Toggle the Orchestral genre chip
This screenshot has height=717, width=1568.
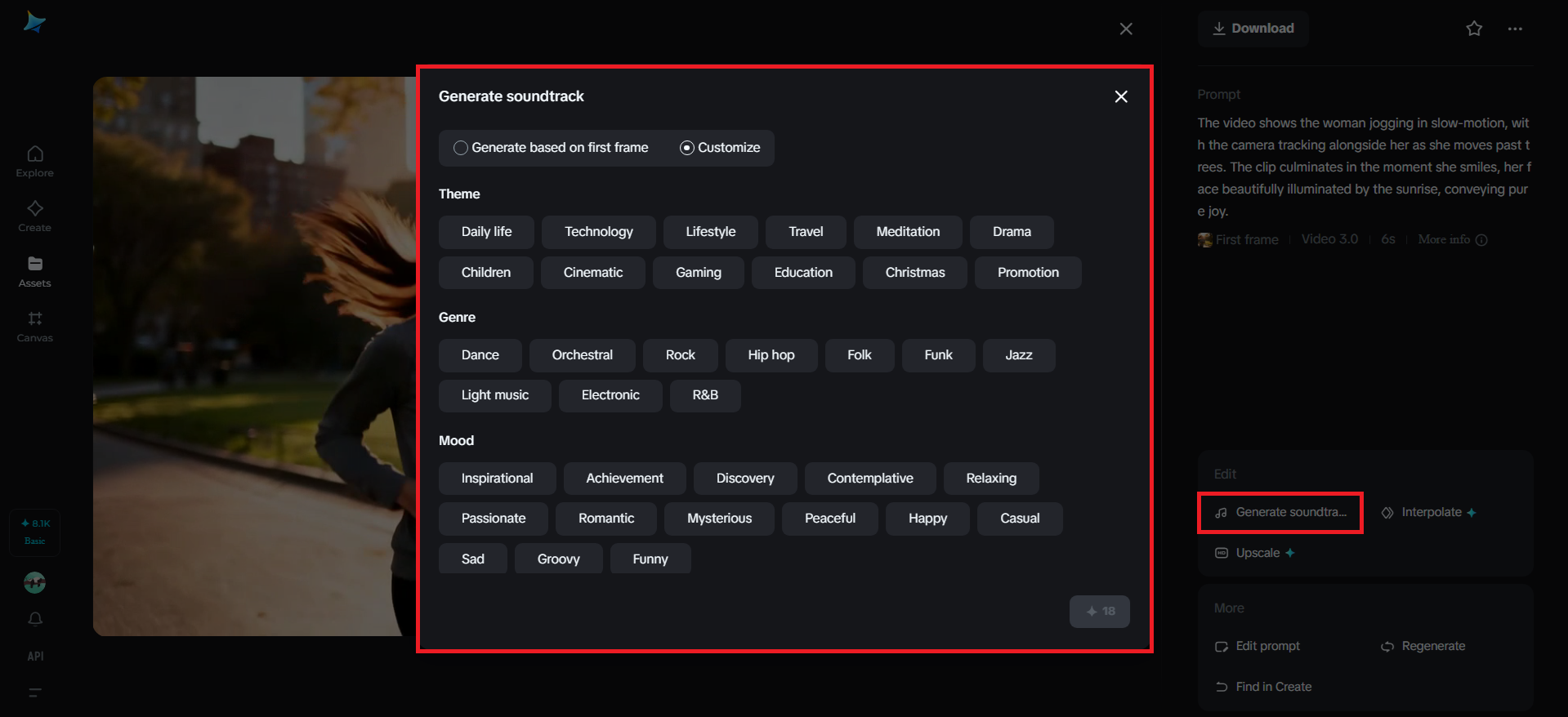pos(582,355)
